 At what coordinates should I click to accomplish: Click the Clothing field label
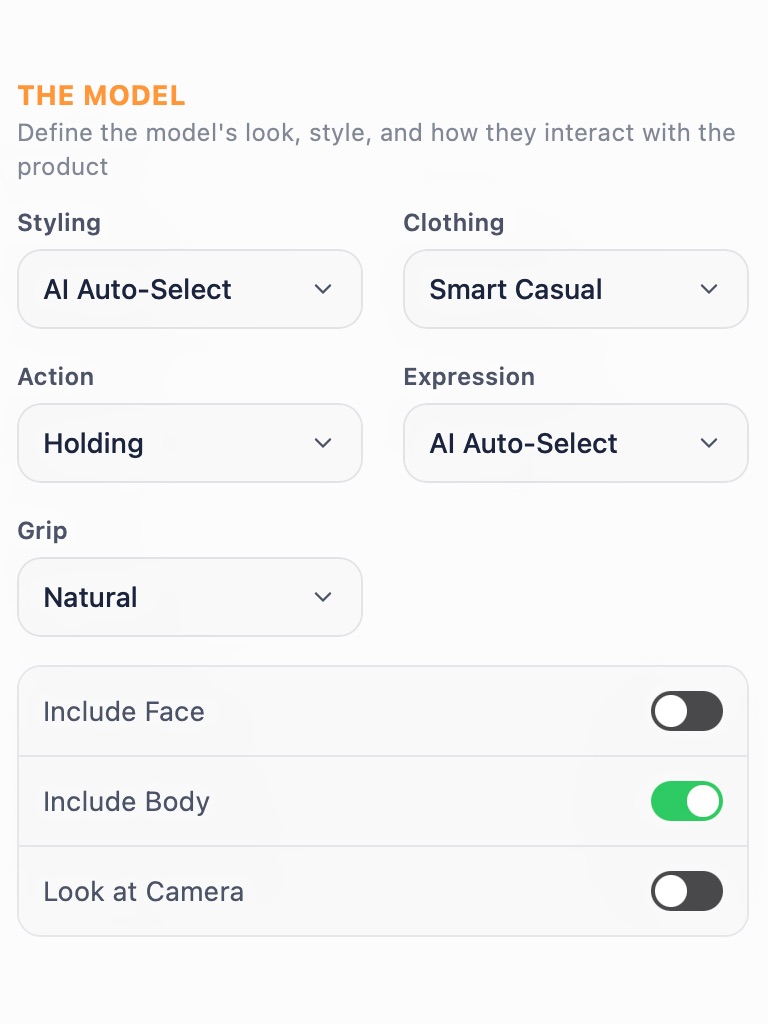tap(453, 222)
